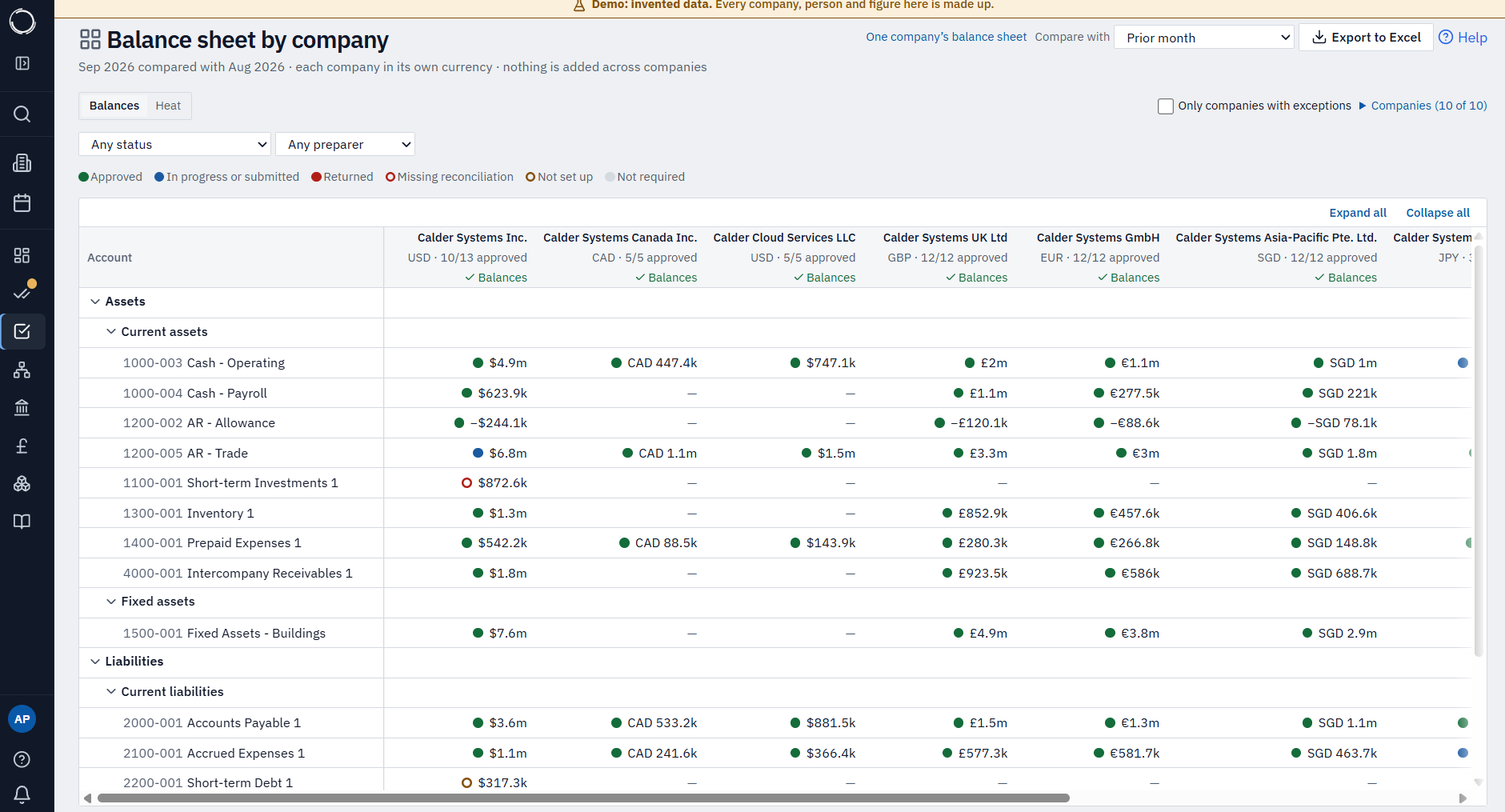Open the question-mark help icon in the sidebar
Viewport: 1505px width, 812px height.
[x=22, y=759]
